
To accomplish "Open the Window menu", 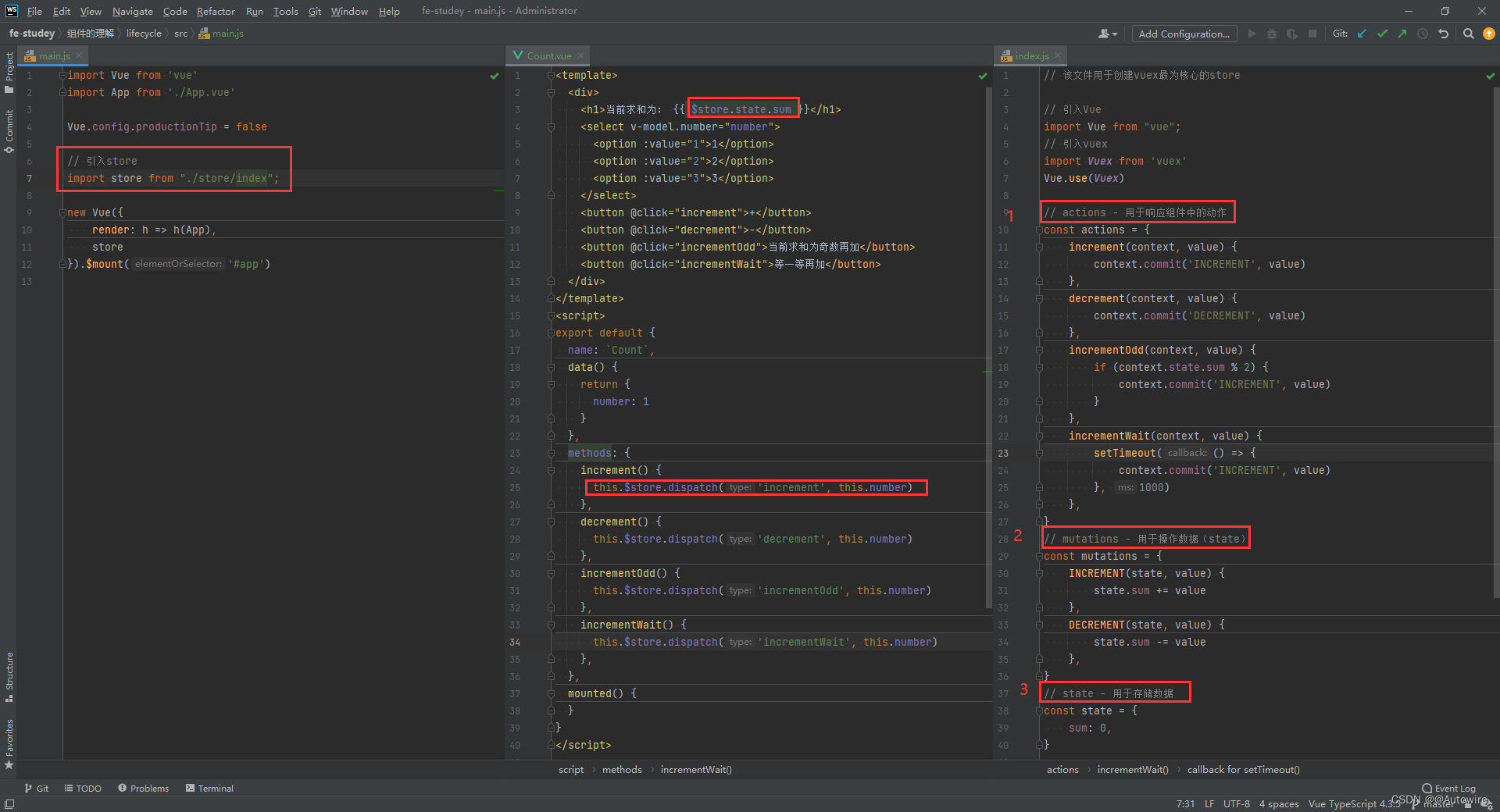I will pos(349,11).
